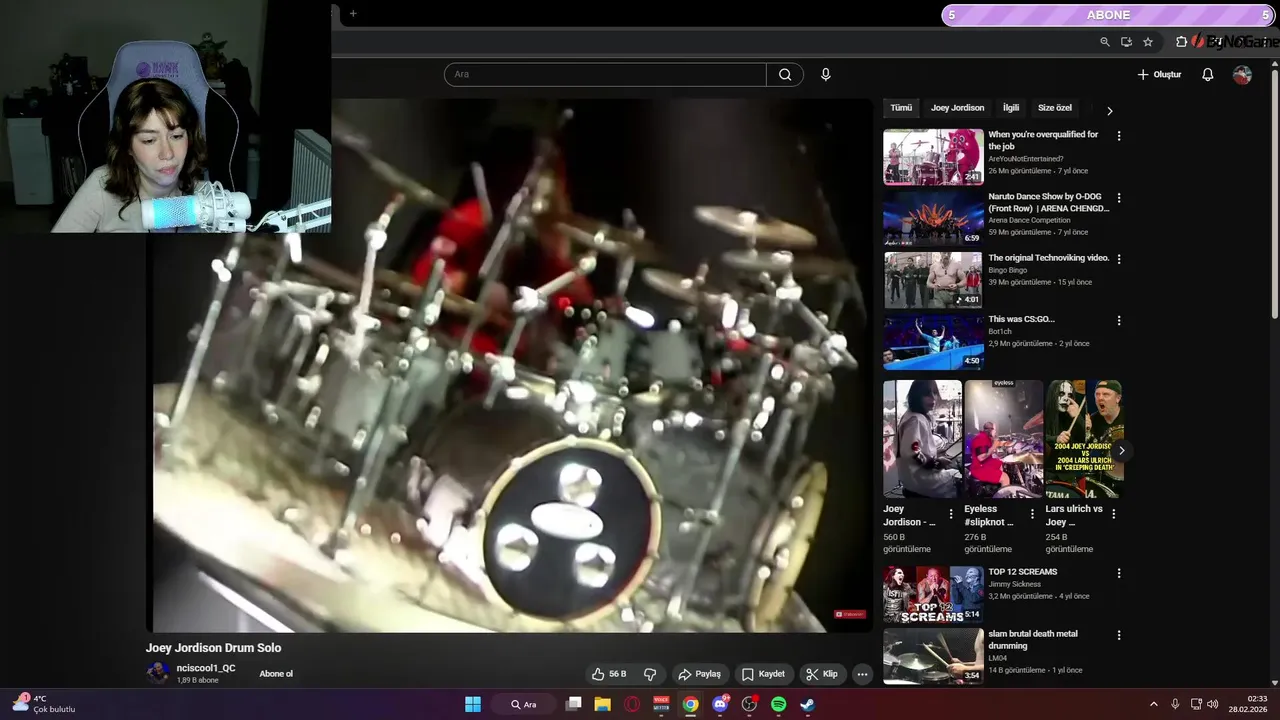Bookmark this page with the star icon
1280x720 pixels.
(x=1148, y=42)
